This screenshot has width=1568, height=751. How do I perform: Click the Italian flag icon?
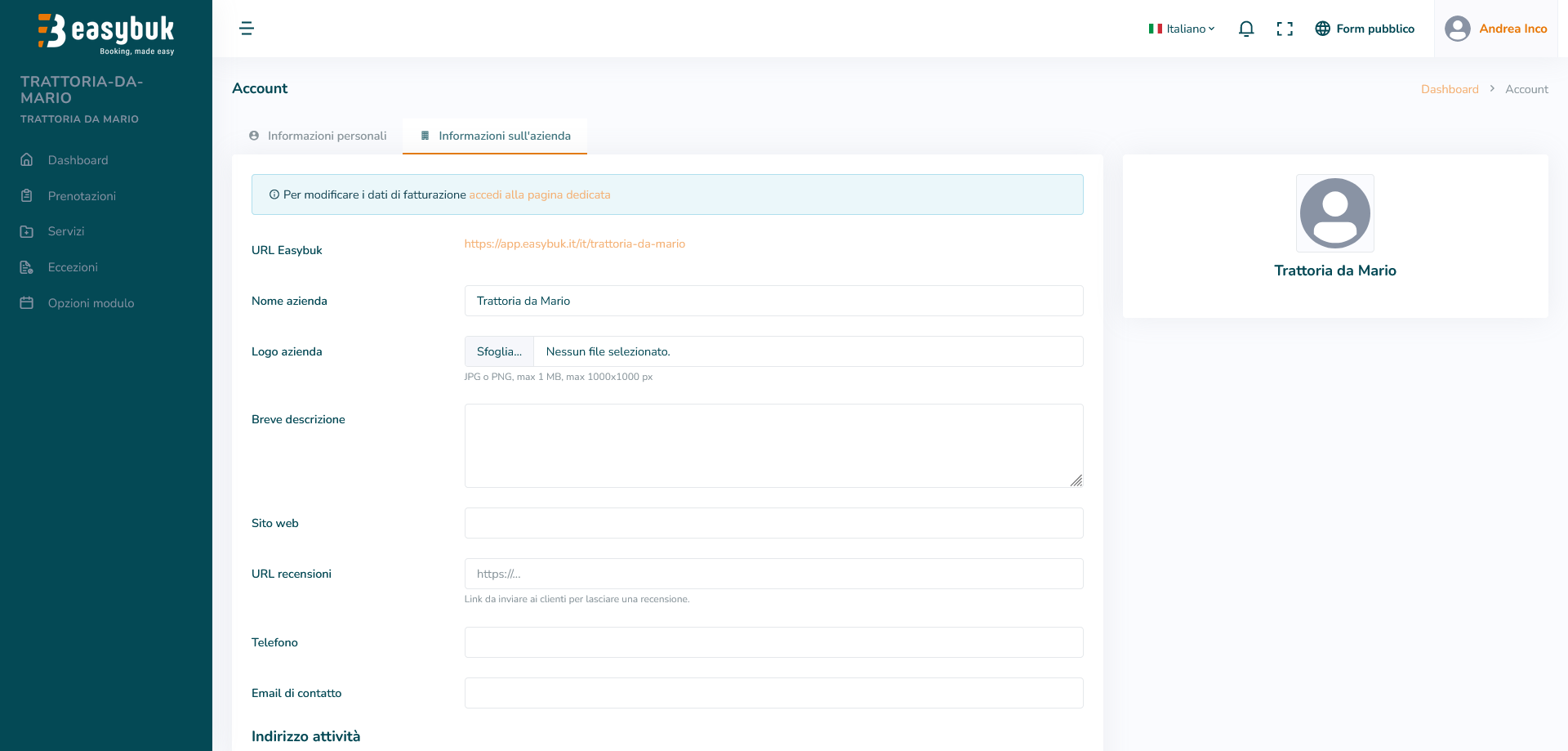(1156, 29)
